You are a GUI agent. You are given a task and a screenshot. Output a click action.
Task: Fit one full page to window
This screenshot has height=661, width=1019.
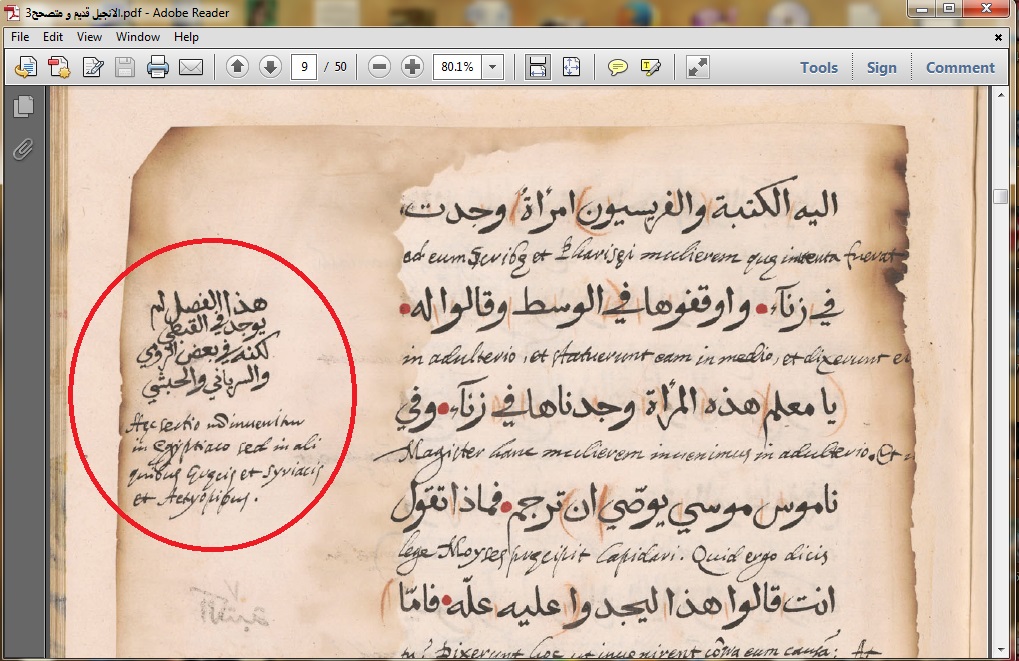point(571,67)
